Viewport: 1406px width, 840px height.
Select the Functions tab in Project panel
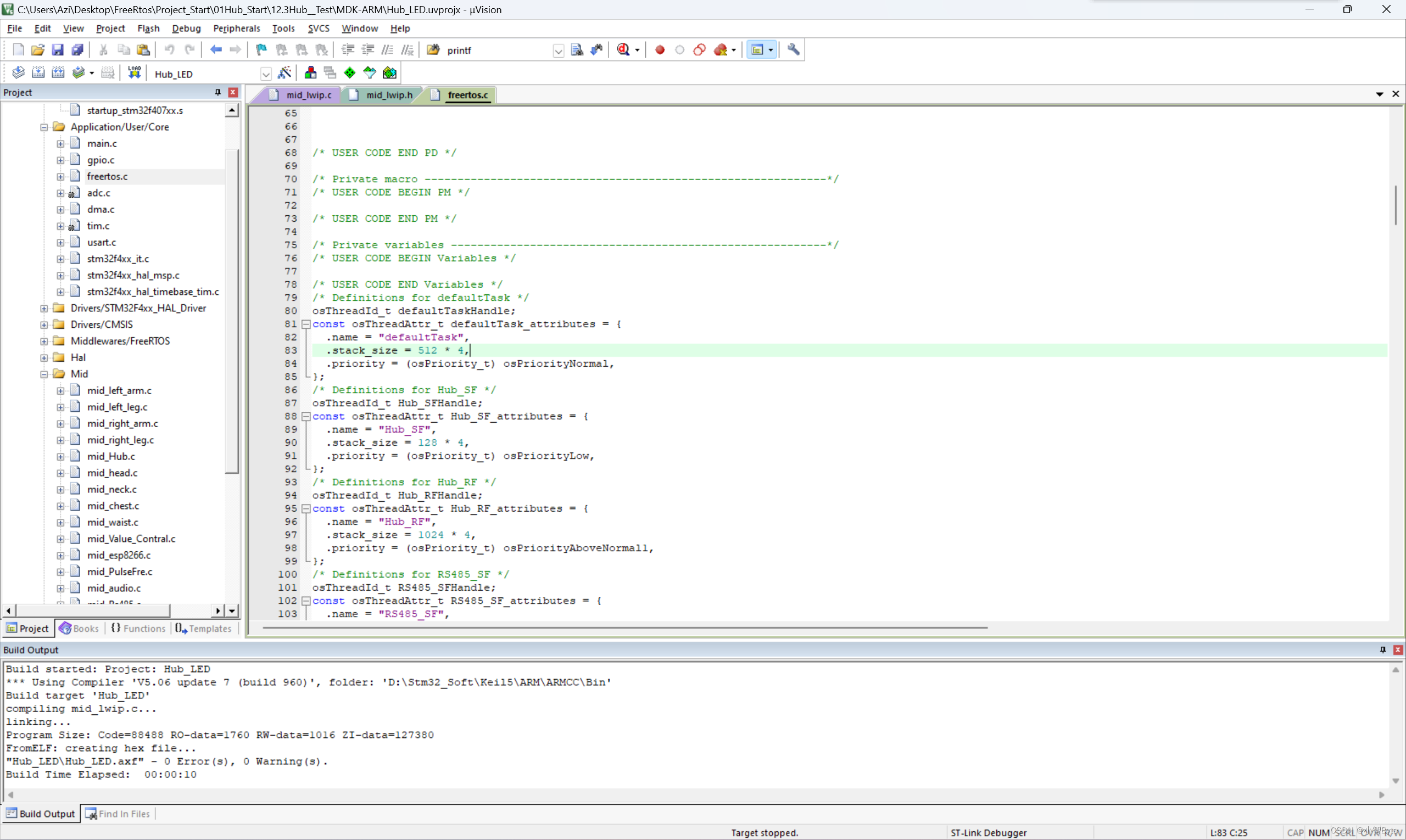click(x=139, y=628)
